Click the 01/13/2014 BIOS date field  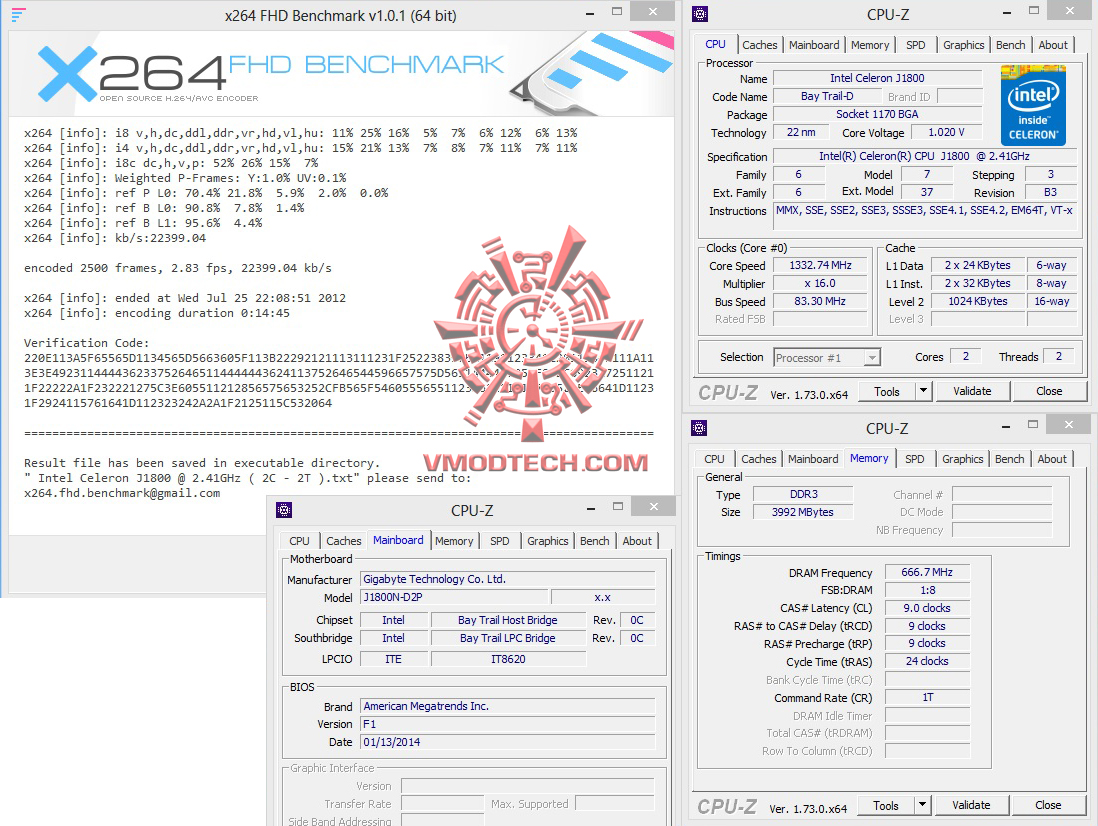(x=508, y=742)
